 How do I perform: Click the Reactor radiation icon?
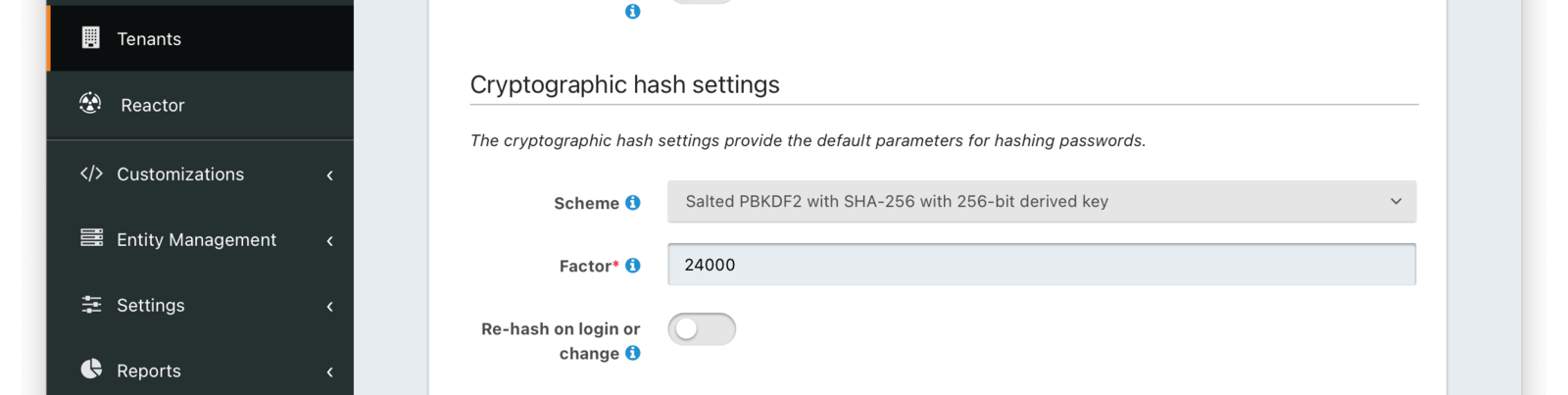click(x=90, y=103)
